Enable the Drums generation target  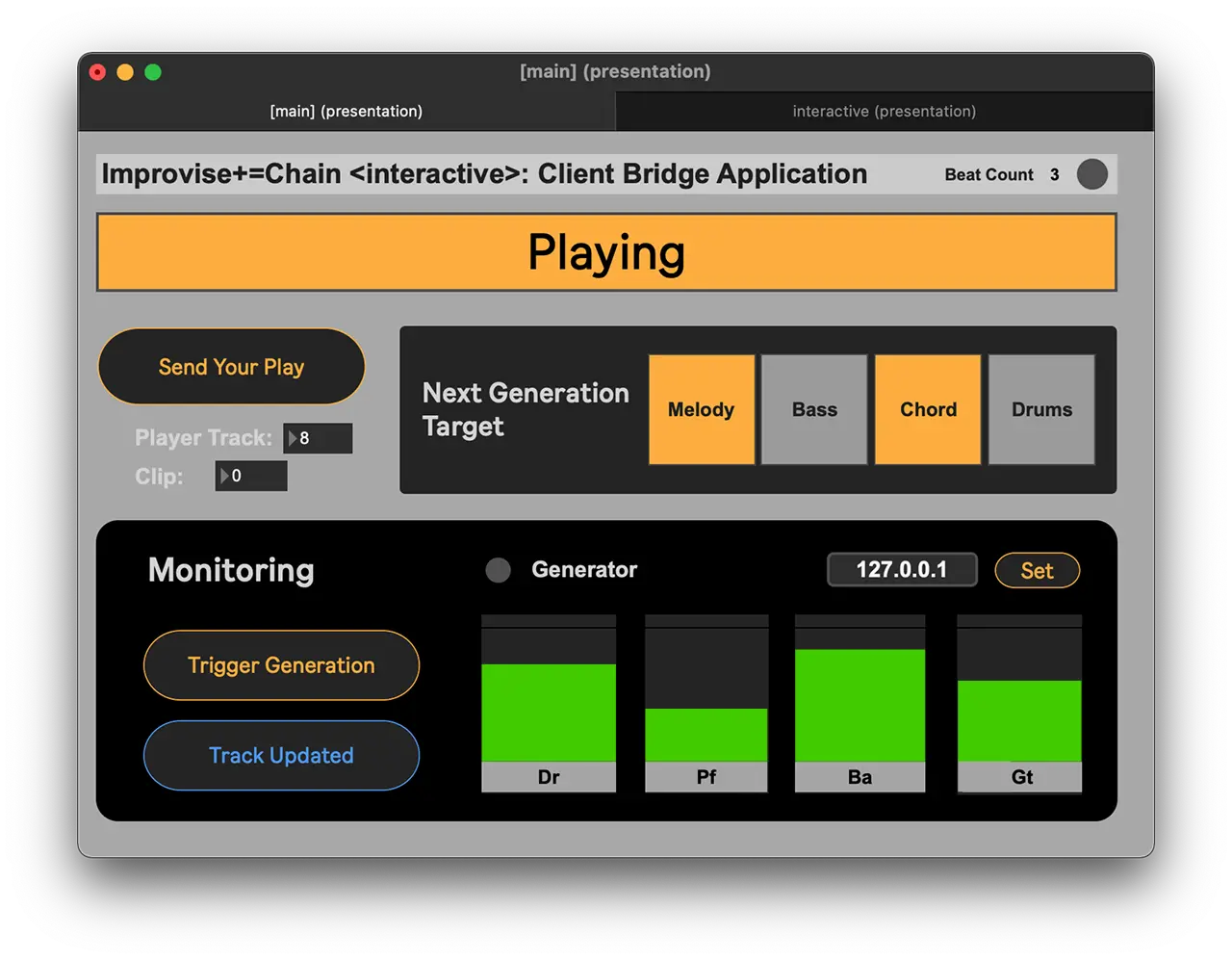[1041, 409]
